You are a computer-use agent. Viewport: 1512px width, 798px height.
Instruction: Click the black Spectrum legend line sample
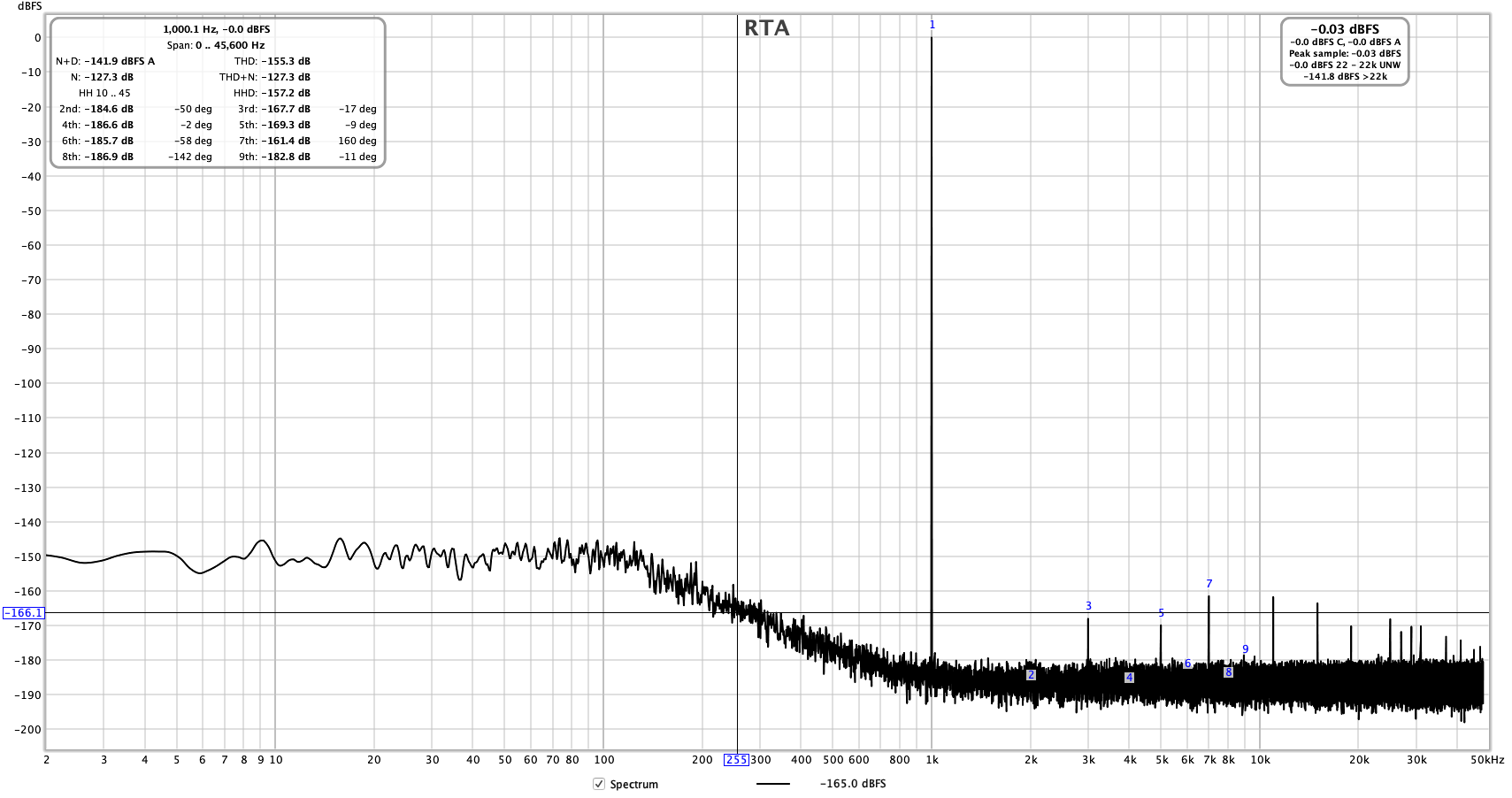coord(773,784)
